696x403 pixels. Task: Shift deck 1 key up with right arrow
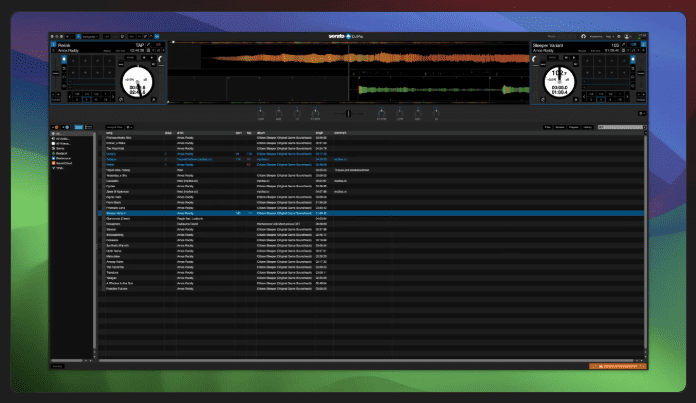click(163, 51)
